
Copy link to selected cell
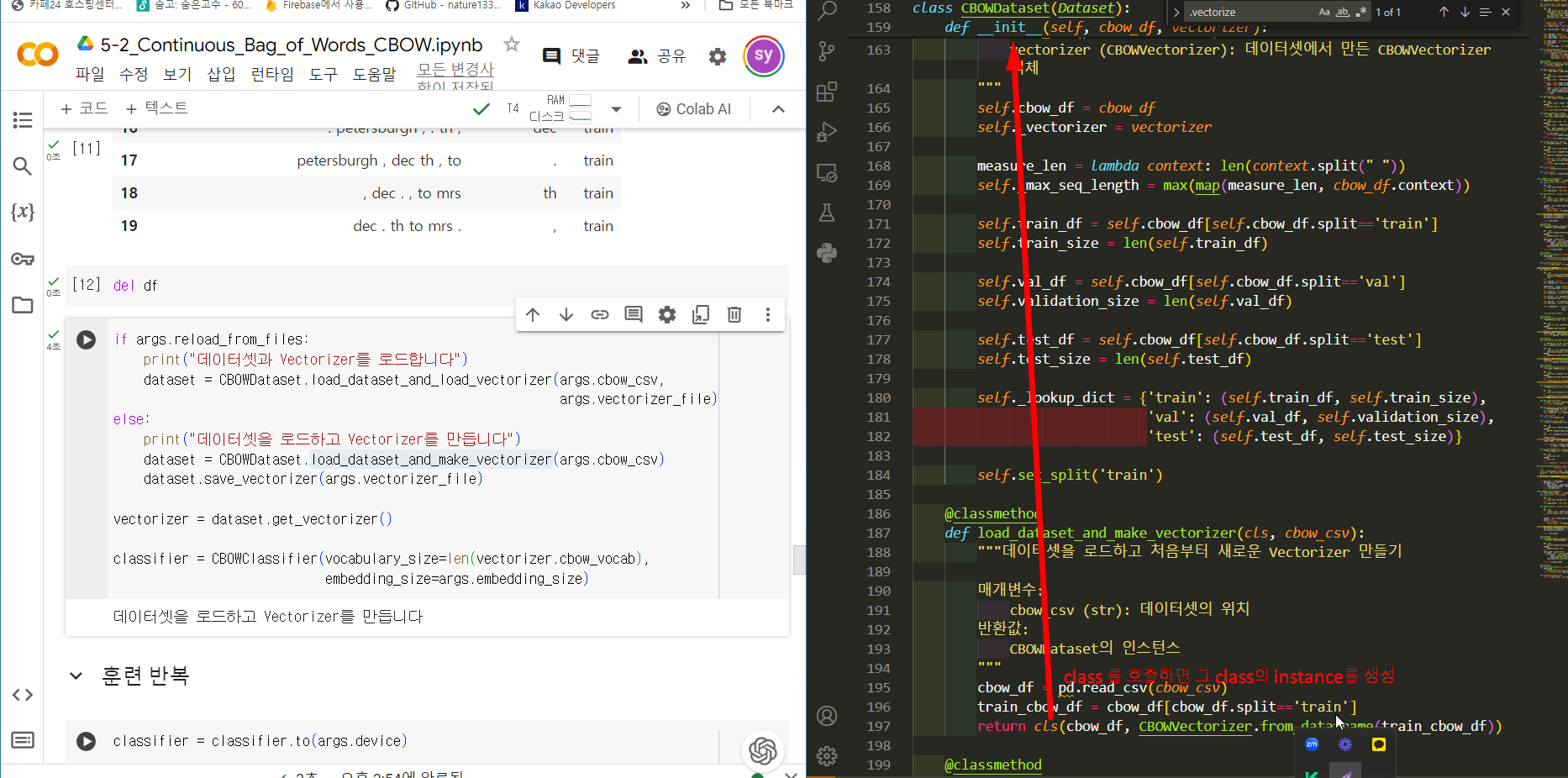(x=600, y=314)
